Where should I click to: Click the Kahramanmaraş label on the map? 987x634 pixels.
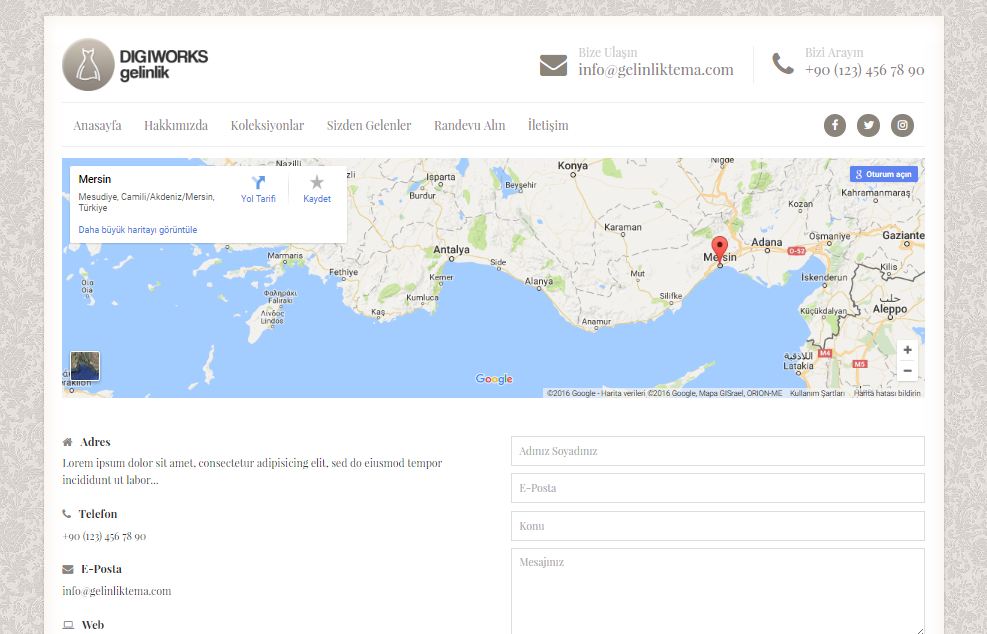click(876, 193)
